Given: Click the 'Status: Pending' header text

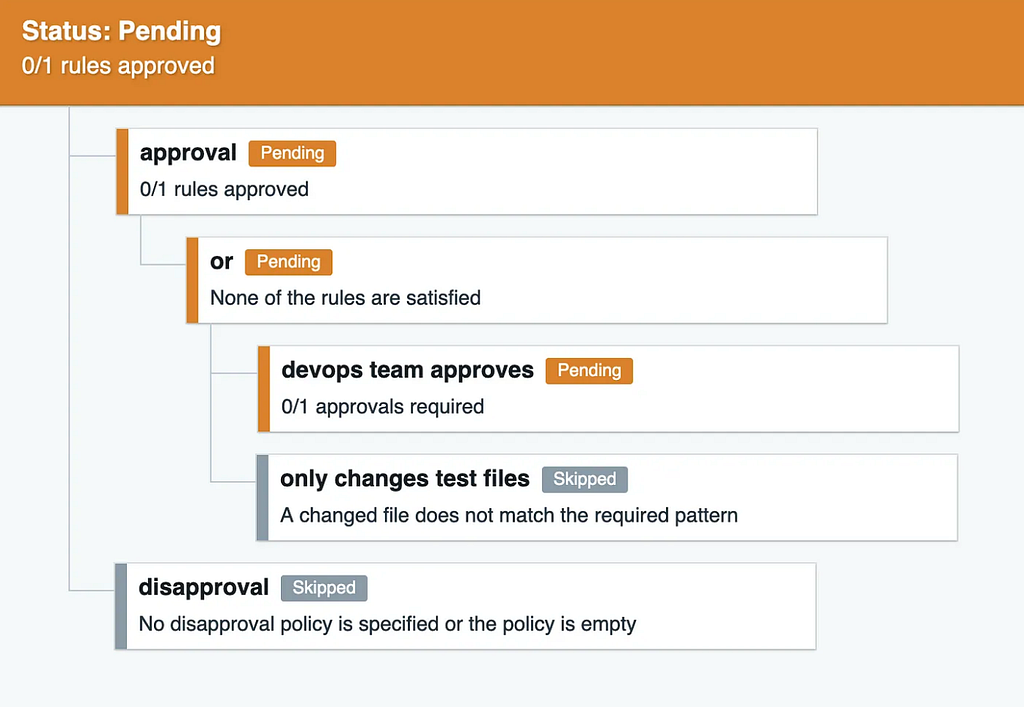Looking at the screenshot, I should tap(121, 31).
